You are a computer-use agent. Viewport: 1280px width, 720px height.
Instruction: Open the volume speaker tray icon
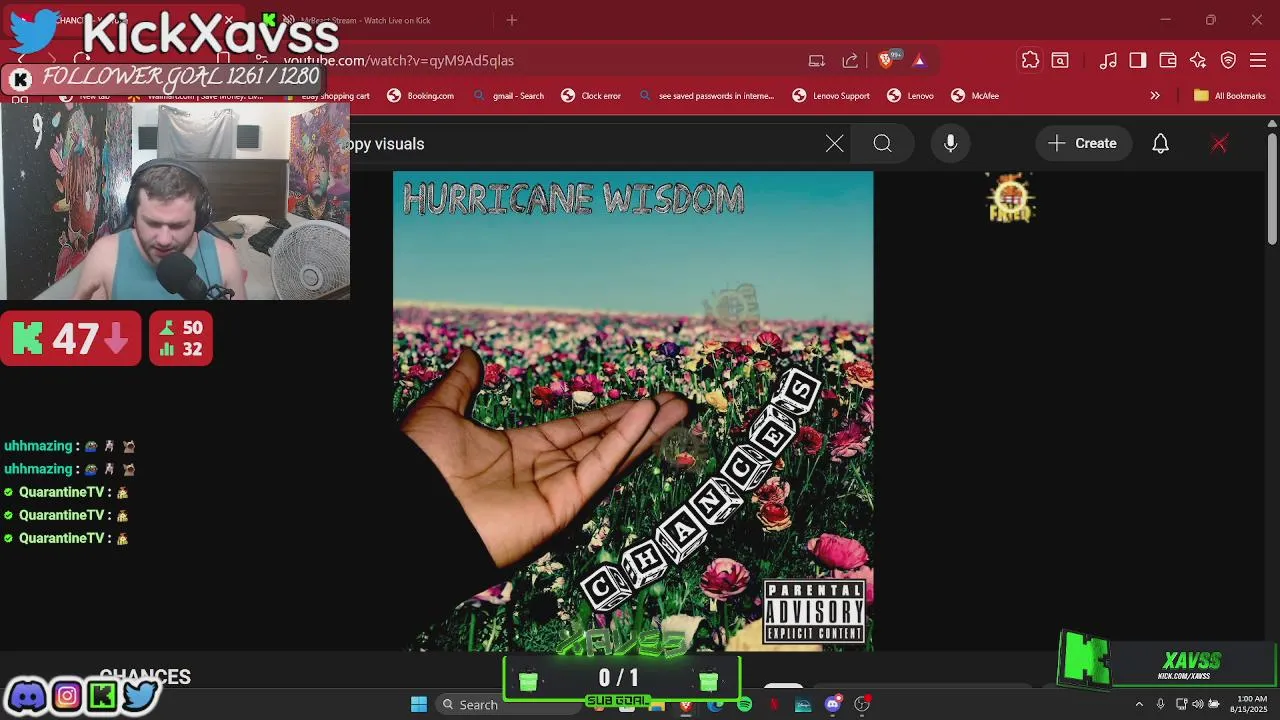1198,705
